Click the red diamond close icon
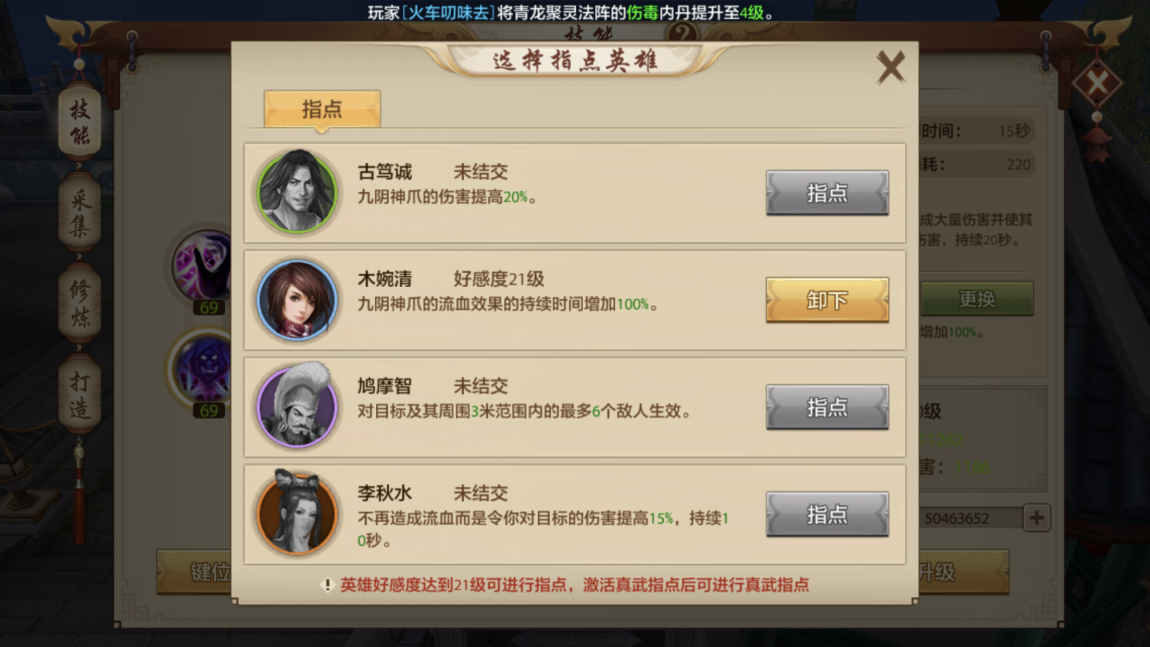 pyautogui.click(x=1096, y=83)
